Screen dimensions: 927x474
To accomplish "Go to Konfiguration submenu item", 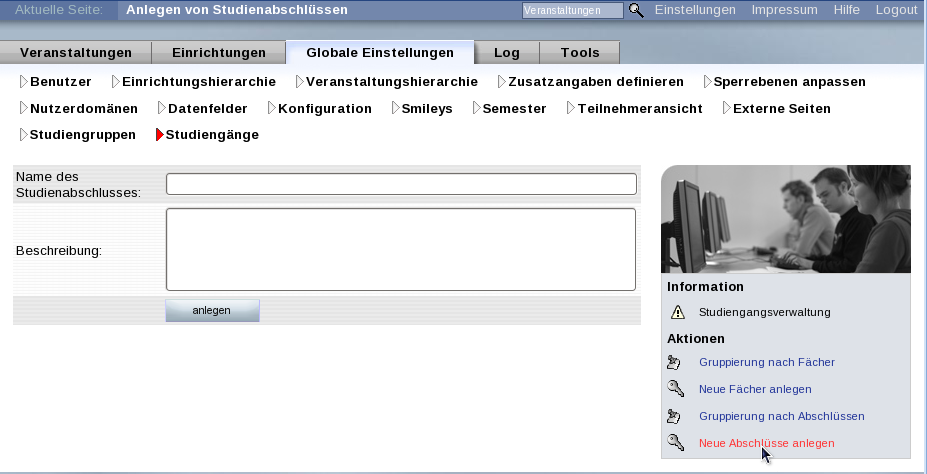I will point(324,108).
